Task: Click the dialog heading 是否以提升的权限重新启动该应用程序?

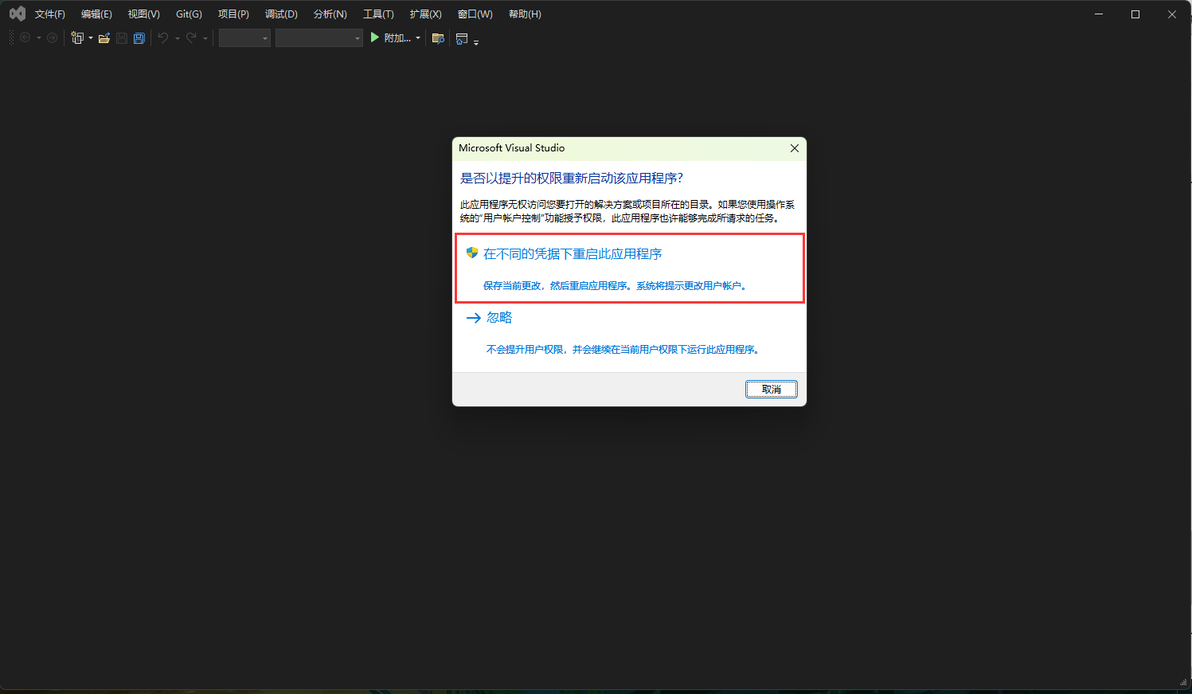Action: 572,178
